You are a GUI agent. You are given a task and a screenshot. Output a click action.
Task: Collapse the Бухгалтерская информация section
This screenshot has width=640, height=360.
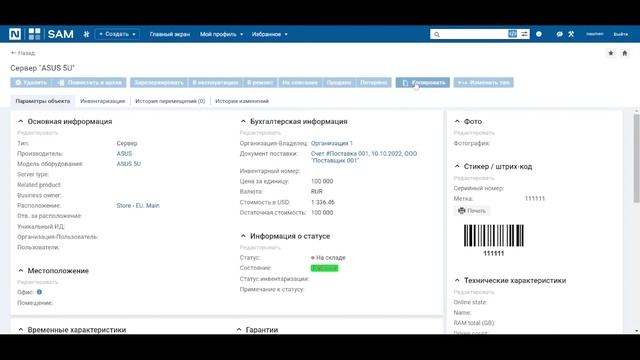(243, 122)
